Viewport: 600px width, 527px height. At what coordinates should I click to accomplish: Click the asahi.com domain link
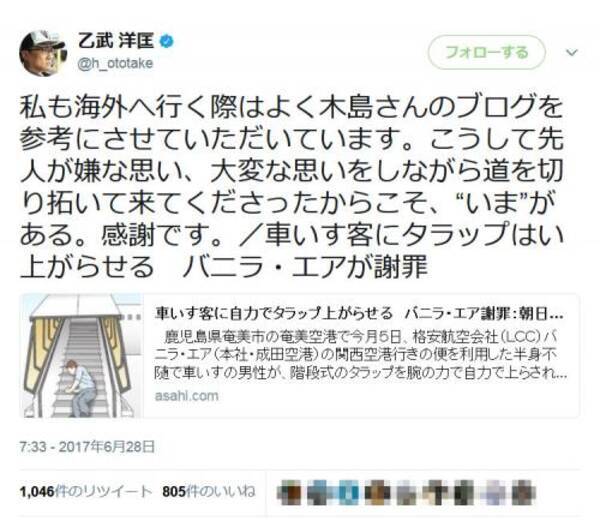tap(186, 395)
